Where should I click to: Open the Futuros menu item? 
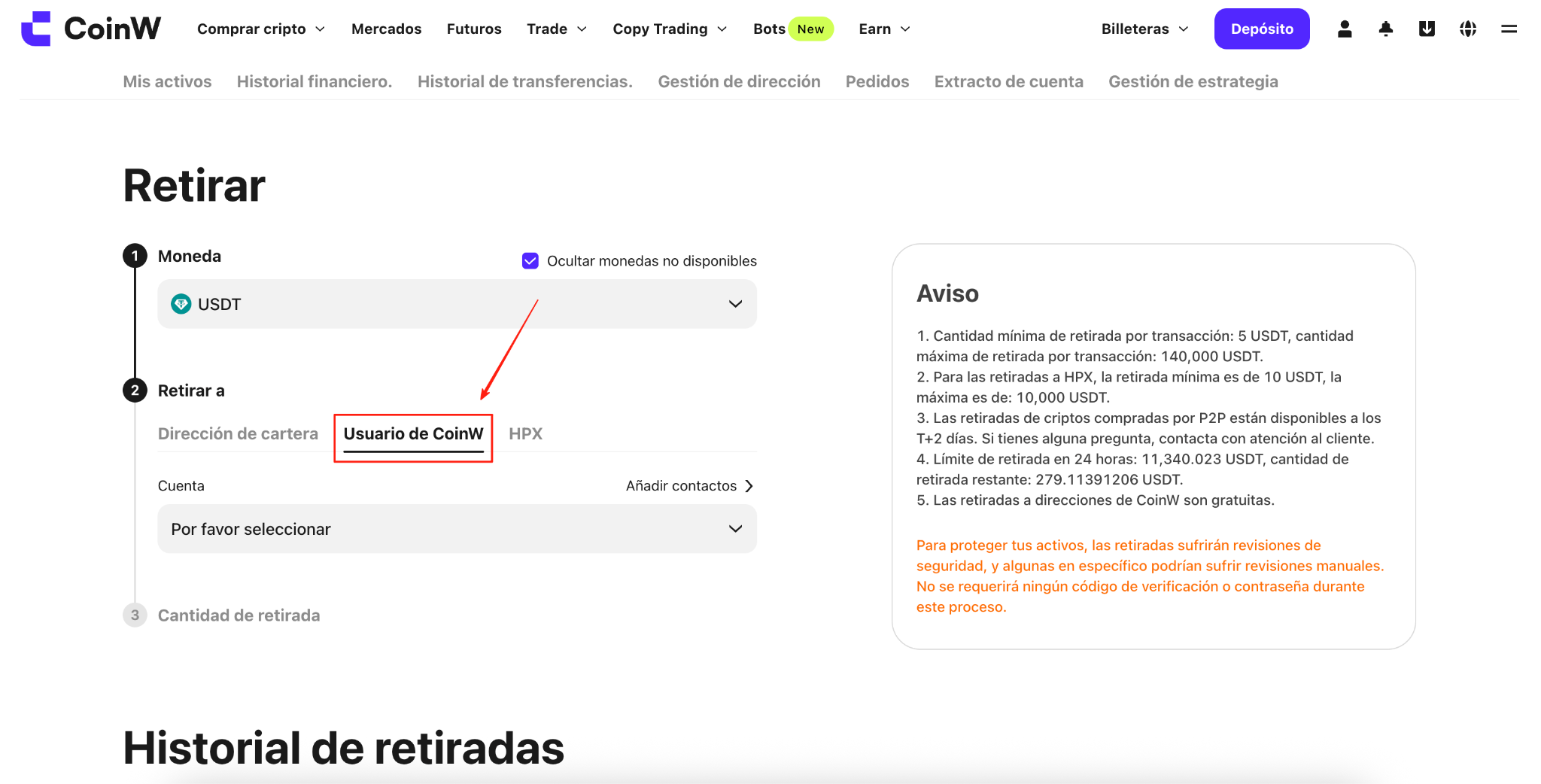[x=474, y=29]
